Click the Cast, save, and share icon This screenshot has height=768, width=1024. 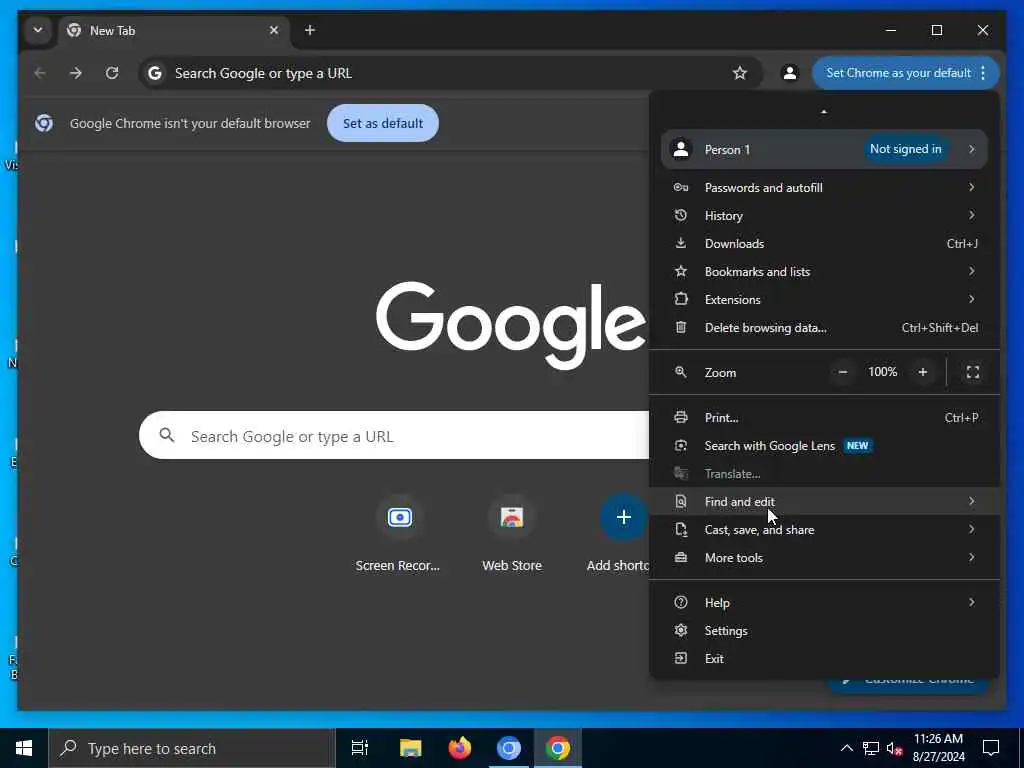680,530
